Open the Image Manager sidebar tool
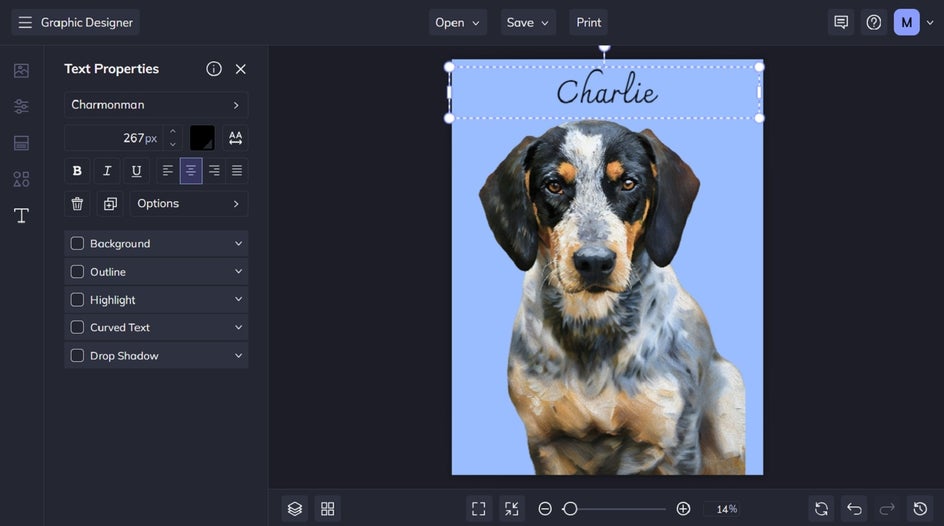The height and width of the screenshot is (526, 944). pos(21,70)
